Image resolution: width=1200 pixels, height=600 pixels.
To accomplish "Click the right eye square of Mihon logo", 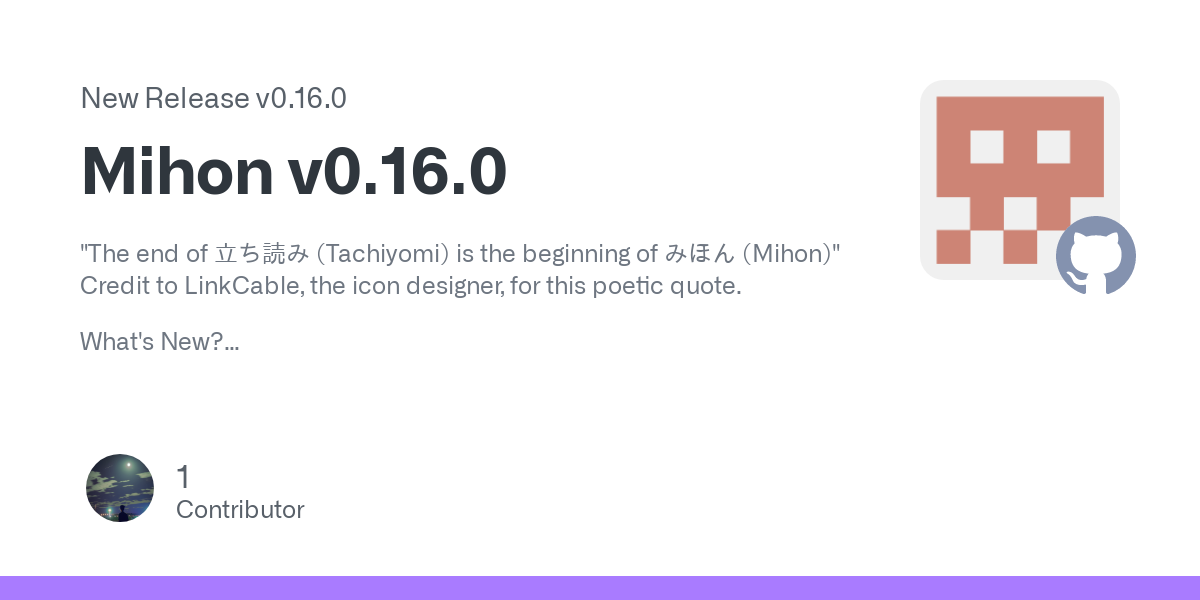I will (x=1053, y=147).
